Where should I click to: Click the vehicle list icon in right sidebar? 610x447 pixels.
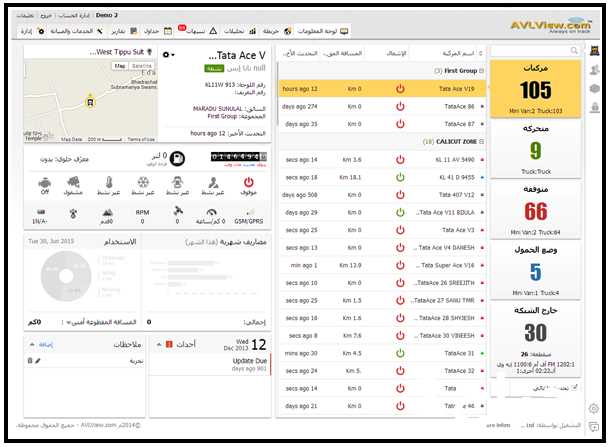(594, 51)
